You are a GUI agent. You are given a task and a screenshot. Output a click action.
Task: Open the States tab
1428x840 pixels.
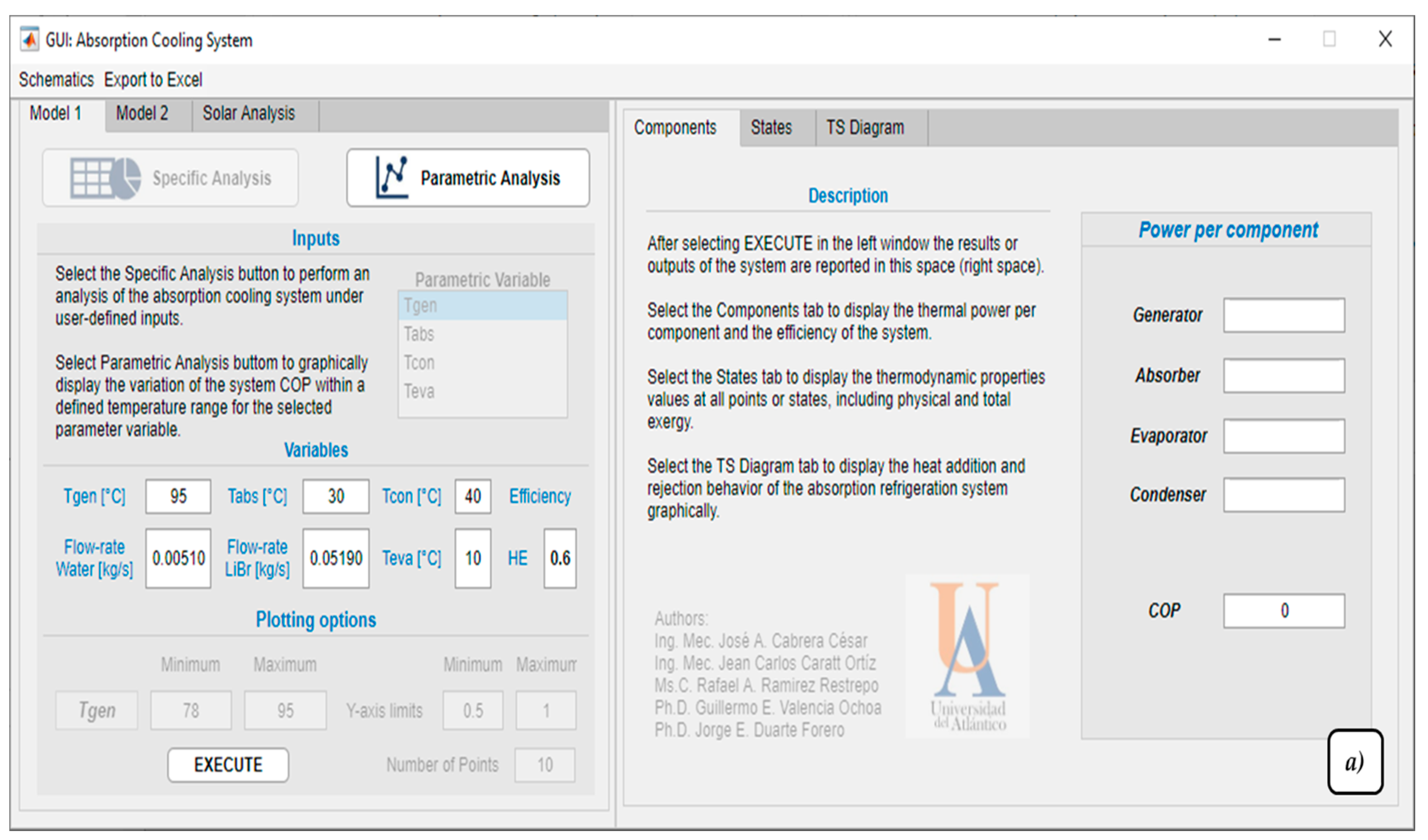tap(770, 127)
